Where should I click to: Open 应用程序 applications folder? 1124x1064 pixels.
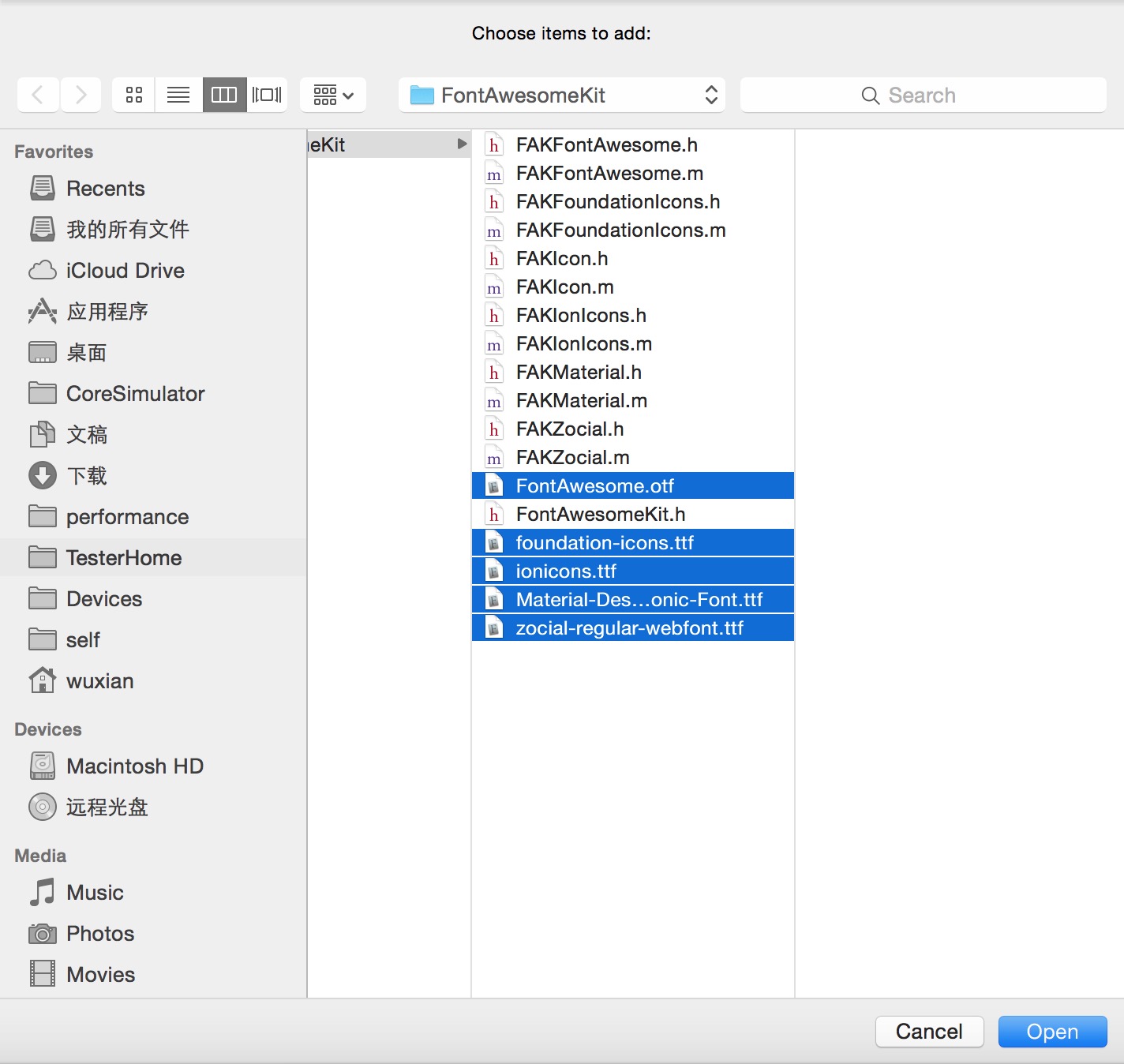153,312
